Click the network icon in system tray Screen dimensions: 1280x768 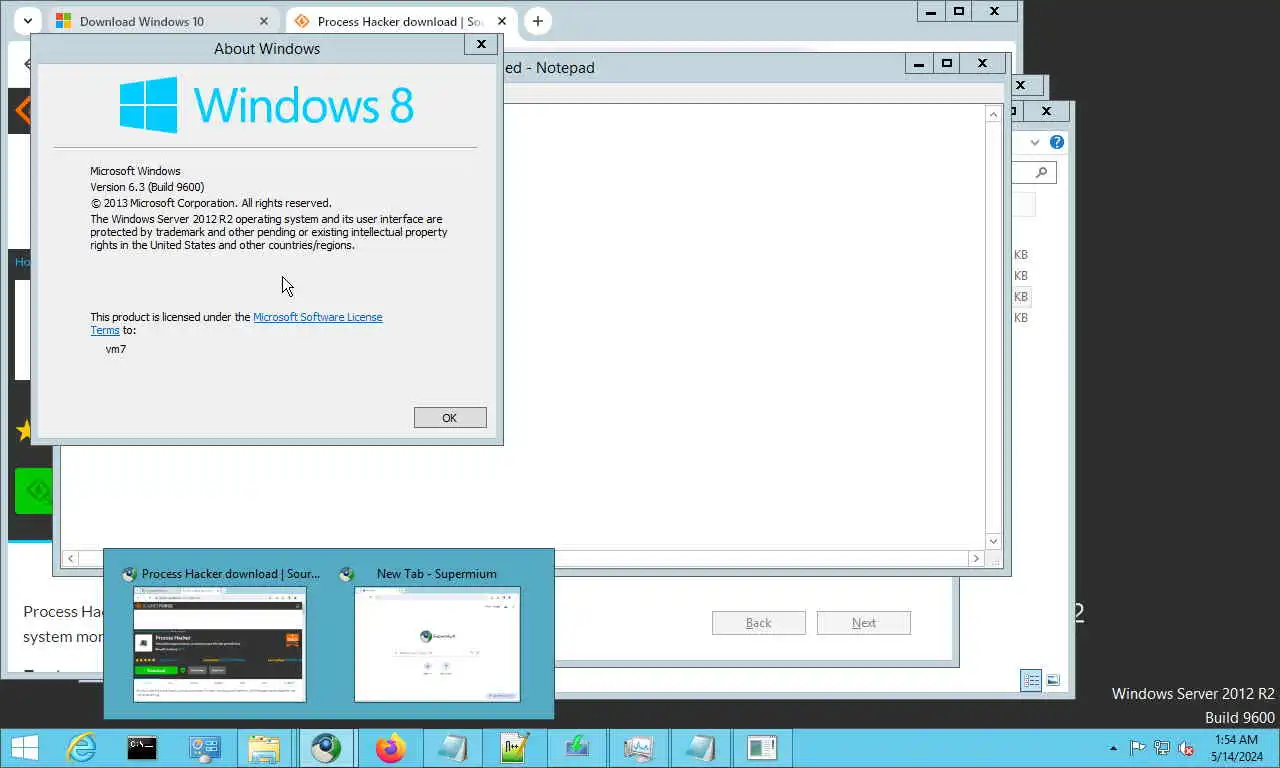coord(1162,748)
